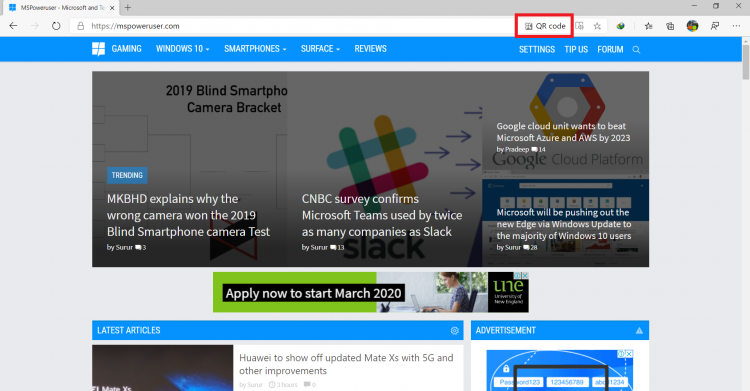Add page to favorites with star icon
This screenshot has height=391, width=750.
click(x=597, y=26)
